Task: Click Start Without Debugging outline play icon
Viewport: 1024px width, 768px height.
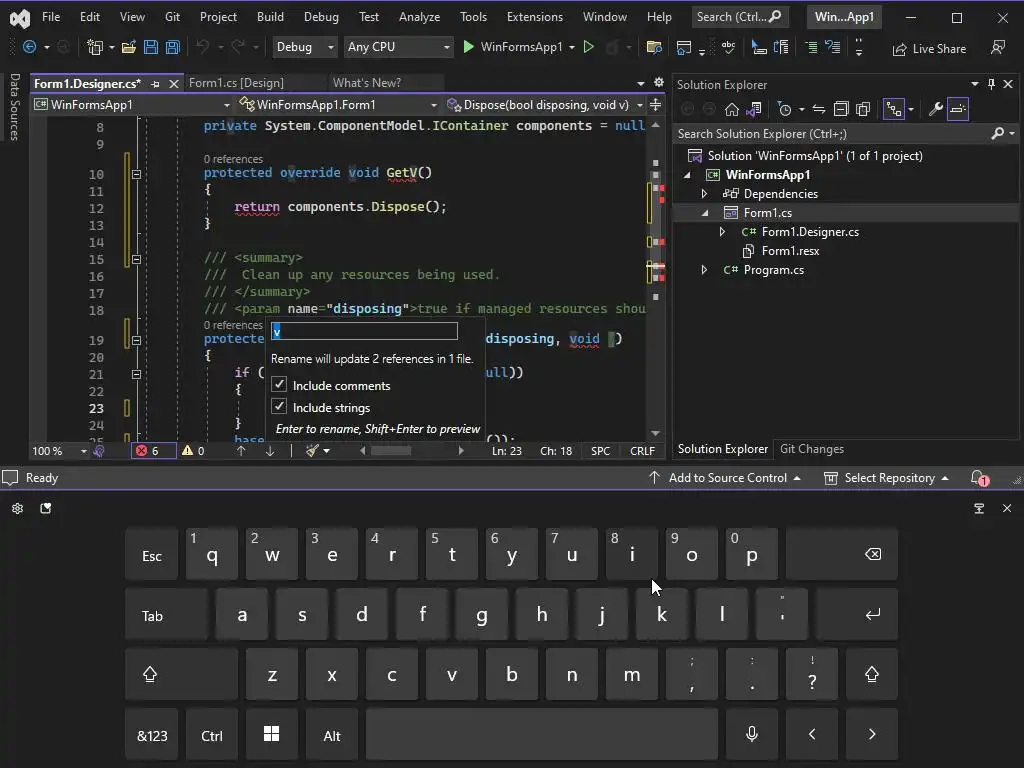Action: coord(588,47)
